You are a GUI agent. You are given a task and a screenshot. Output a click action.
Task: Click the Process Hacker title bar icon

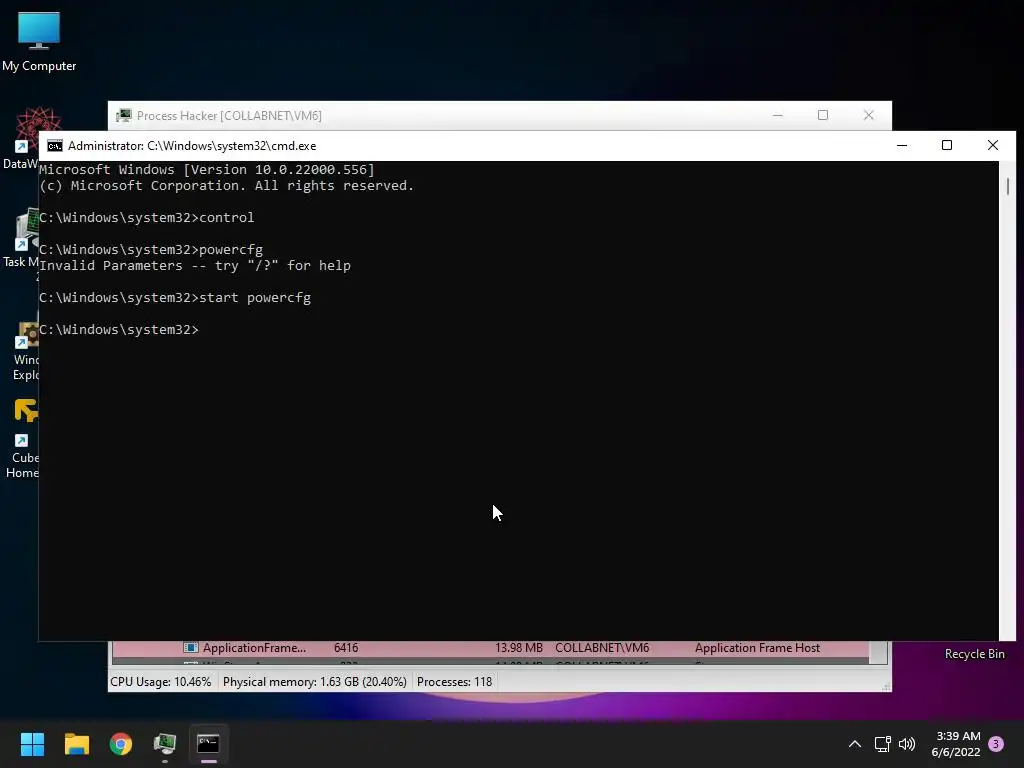coord(123,116)
